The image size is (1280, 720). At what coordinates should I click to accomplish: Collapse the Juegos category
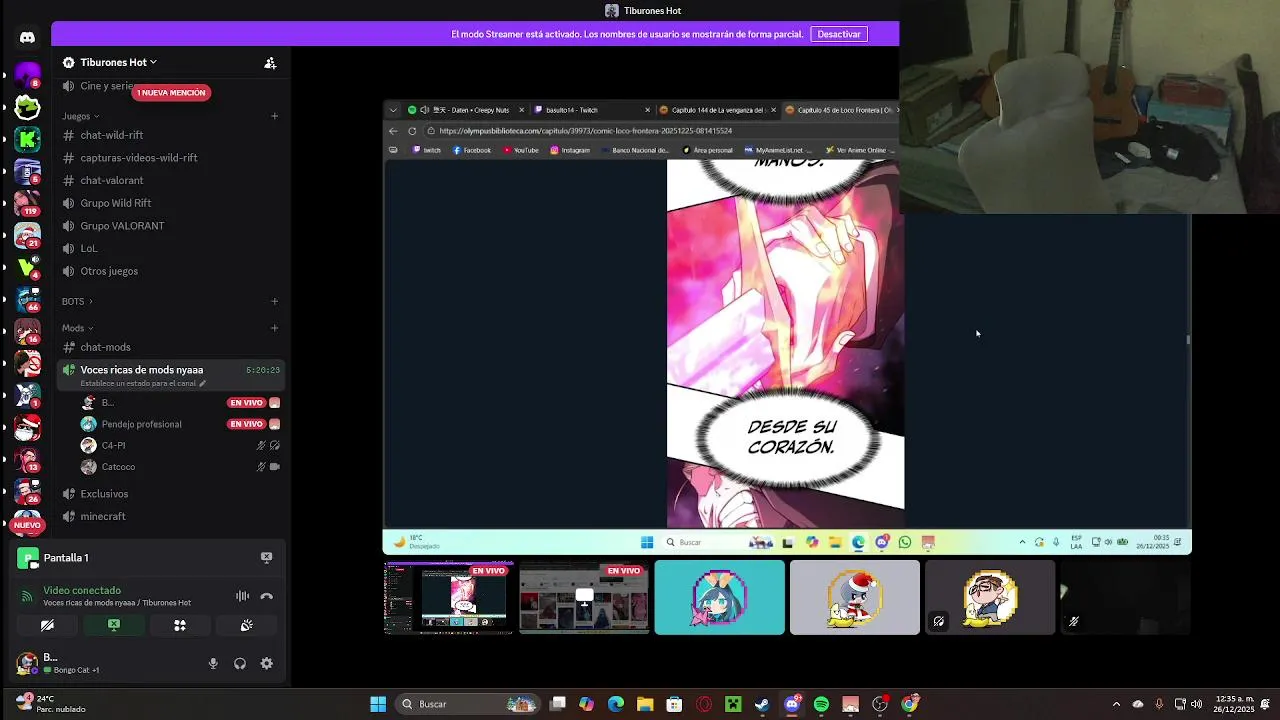click(x=81, y=116)
